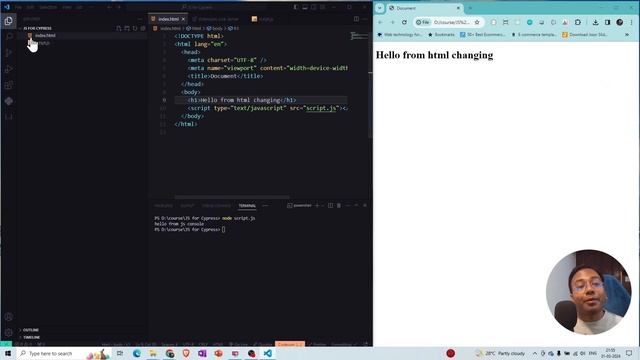640x360 pixels.
Task: Show hidden system tray icons
Action: coord(535,353)
